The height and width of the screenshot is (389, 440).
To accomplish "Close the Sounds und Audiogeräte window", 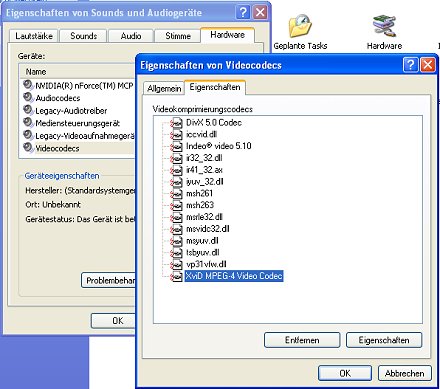I will [x=260, y=12].
